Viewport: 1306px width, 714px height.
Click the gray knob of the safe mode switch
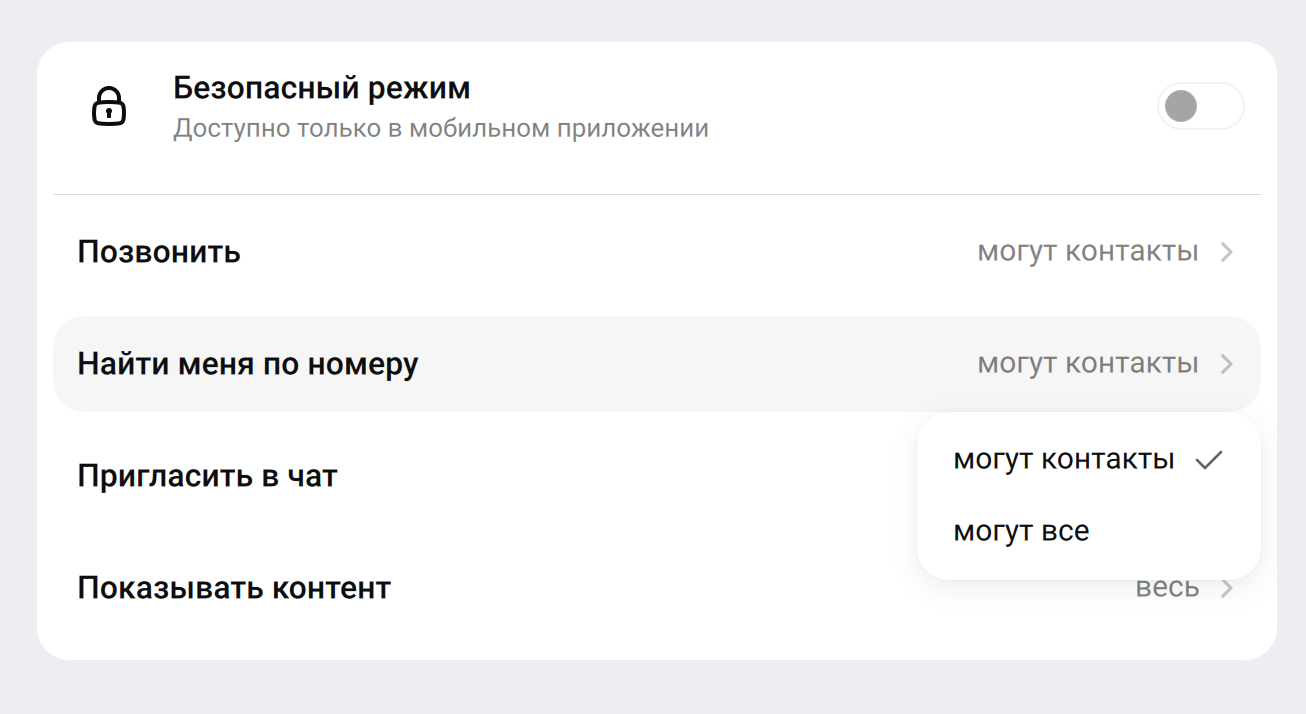[1182, 106]
